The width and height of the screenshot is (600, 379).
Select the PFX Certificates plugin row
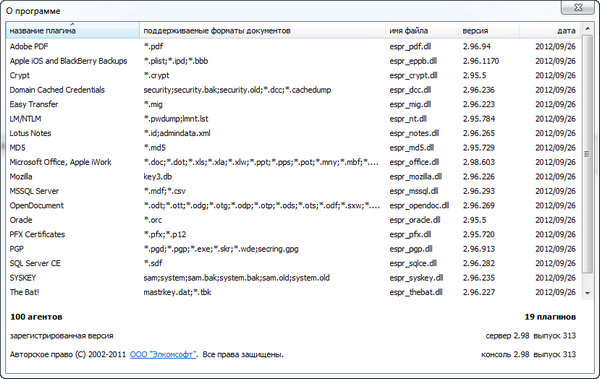click(293, 234)
